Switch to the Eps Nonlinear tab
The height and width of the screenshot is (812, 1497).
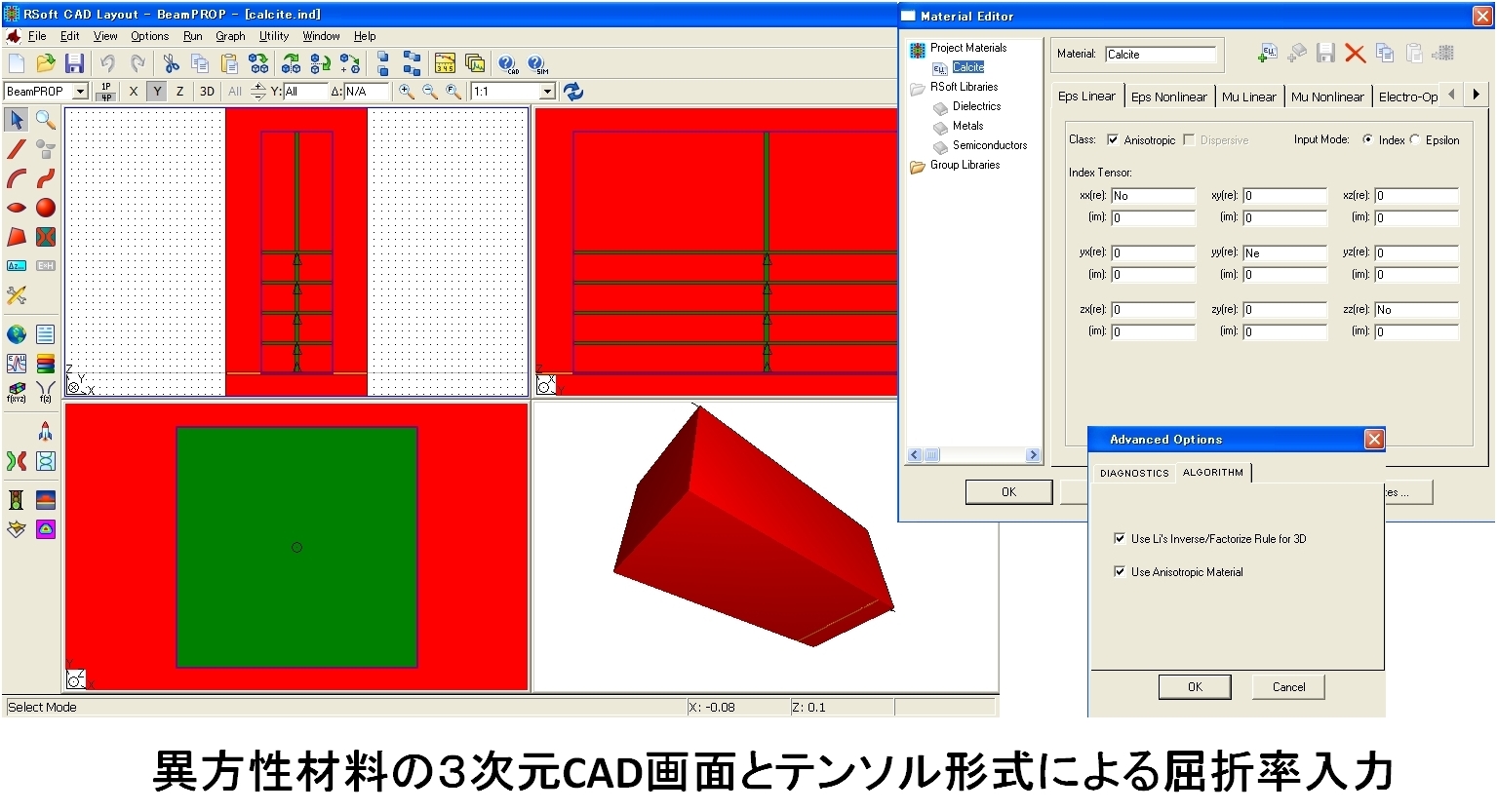click(x=1169, y=97)
